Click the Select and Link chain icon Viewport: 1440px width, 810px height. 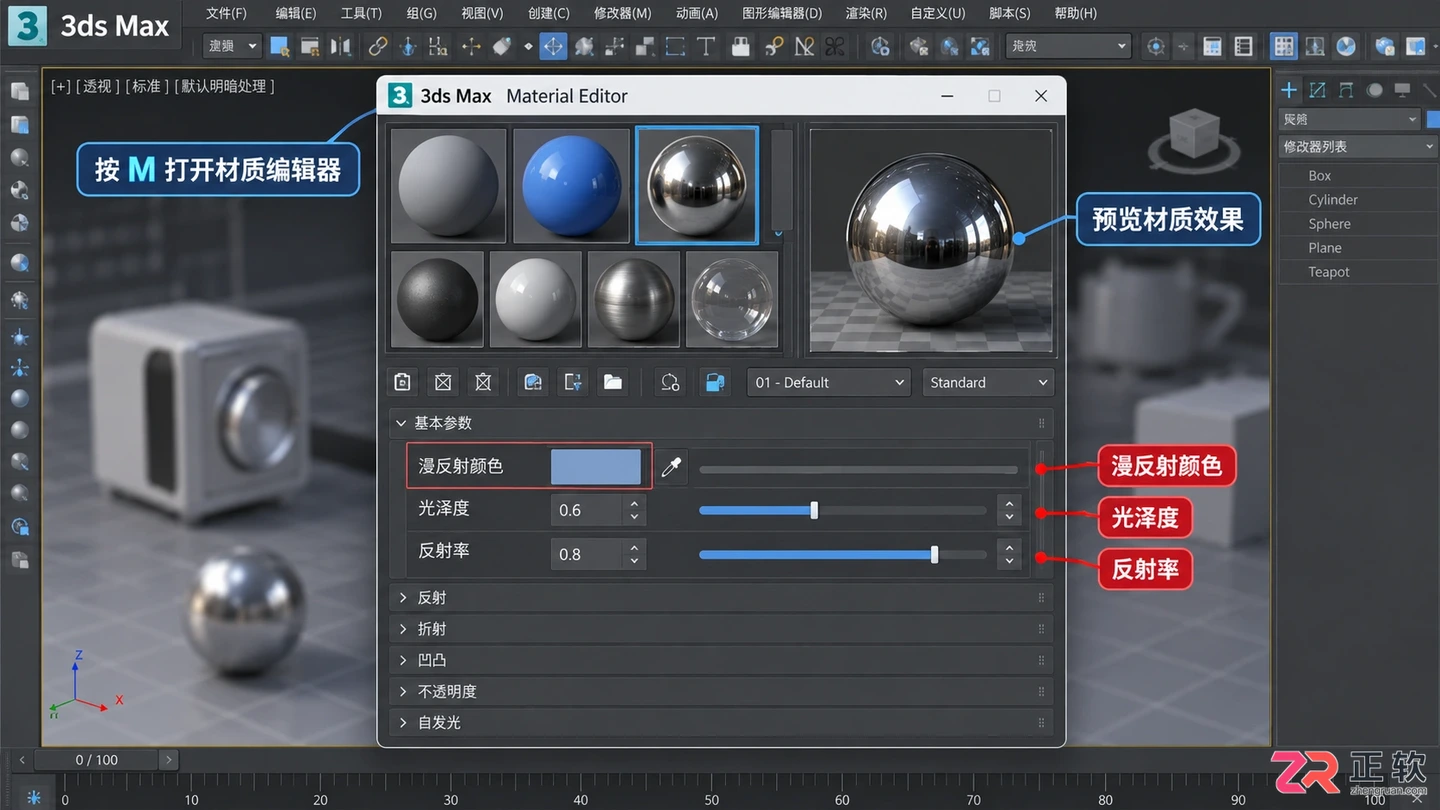(x=377, y=46)
